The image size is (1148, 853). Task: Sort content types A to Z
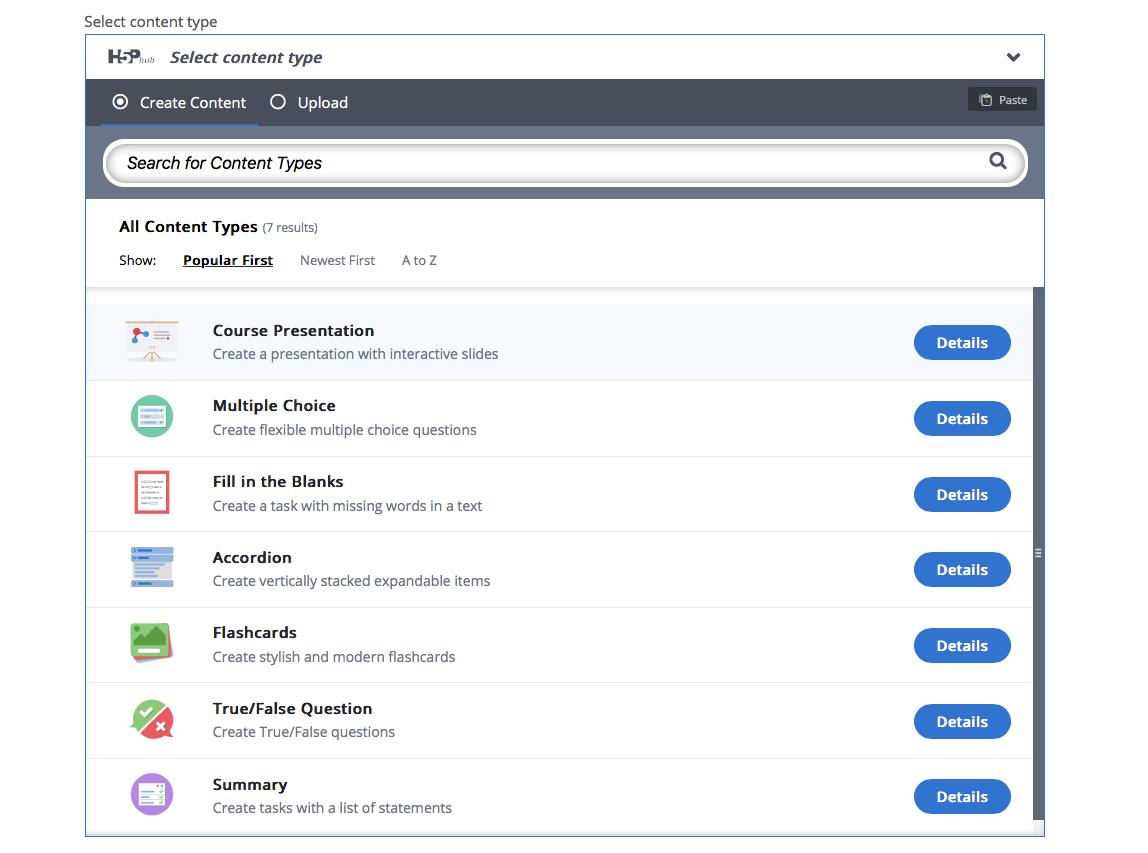(420, 261)
